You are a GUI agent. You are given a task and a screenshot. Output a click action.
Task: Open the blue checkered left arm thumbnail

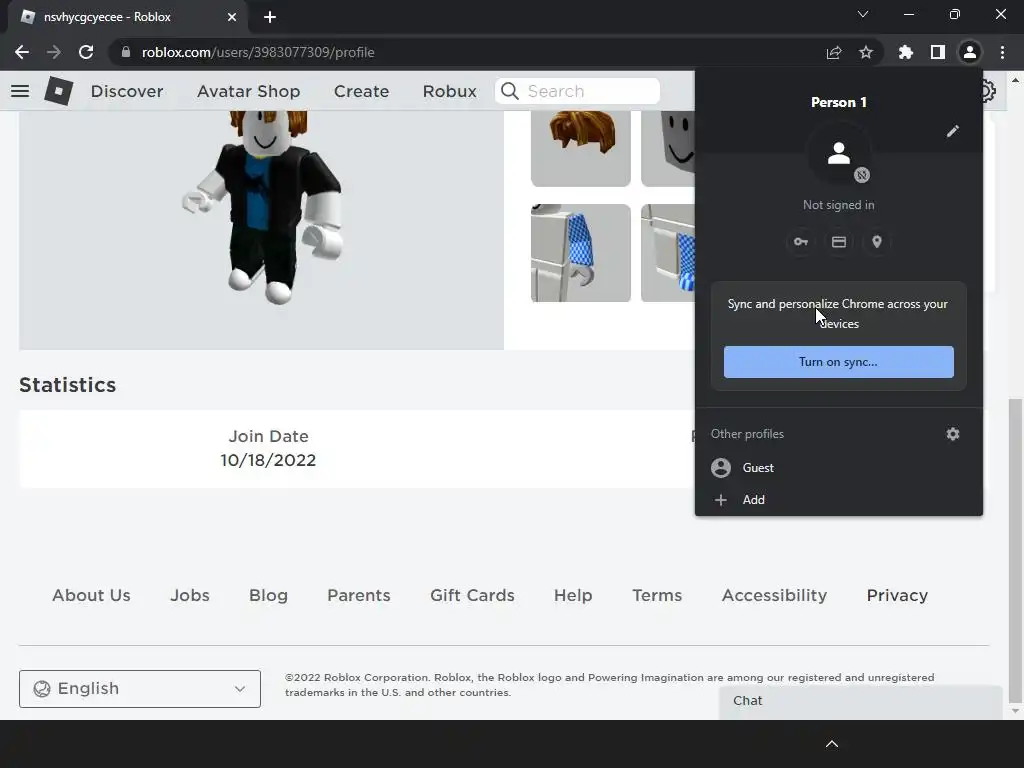[x=581, y=253]
